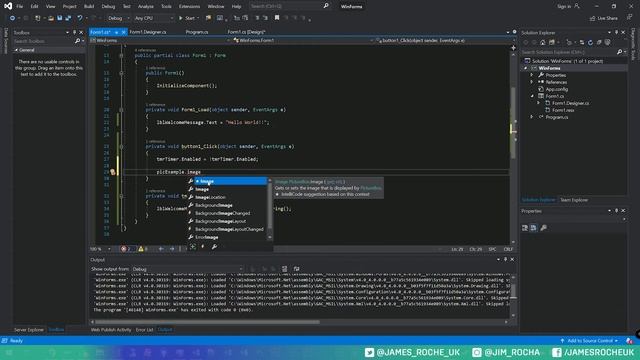Click Add to Source Control in status bar
Screen dimensions: 640x360
(x=590, y=341)
